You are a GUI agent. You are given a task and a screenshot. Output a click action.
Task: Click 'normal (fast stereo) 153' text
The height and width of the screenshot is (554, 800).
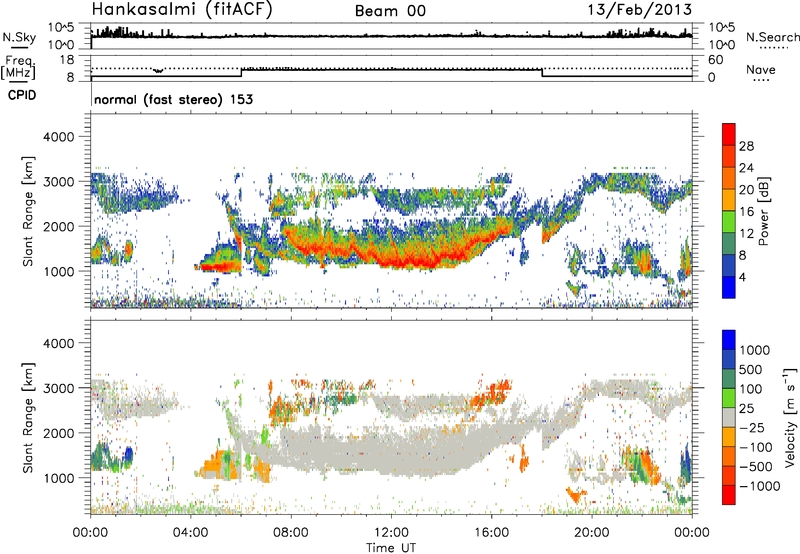coord(173,99)
